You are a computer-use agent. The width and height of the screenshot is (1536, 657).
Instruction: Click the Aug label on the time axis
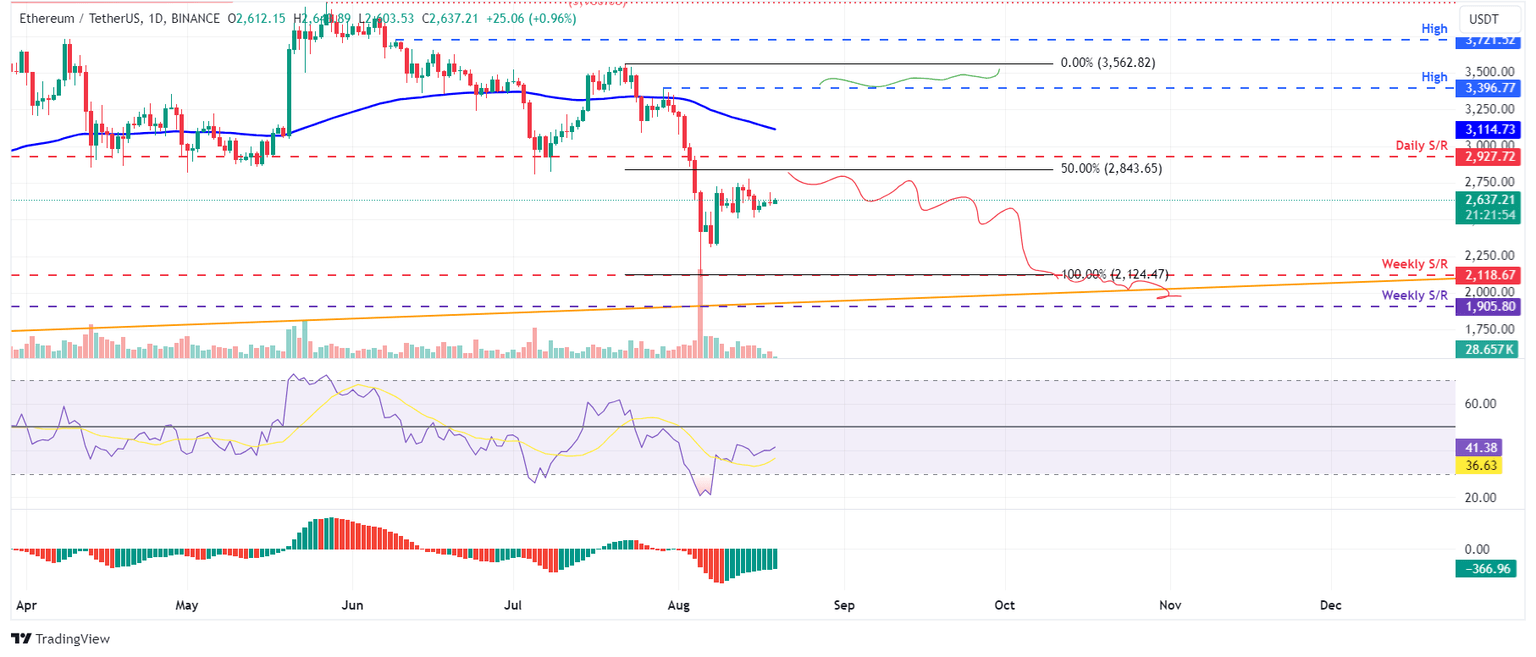tap(678, 605)
